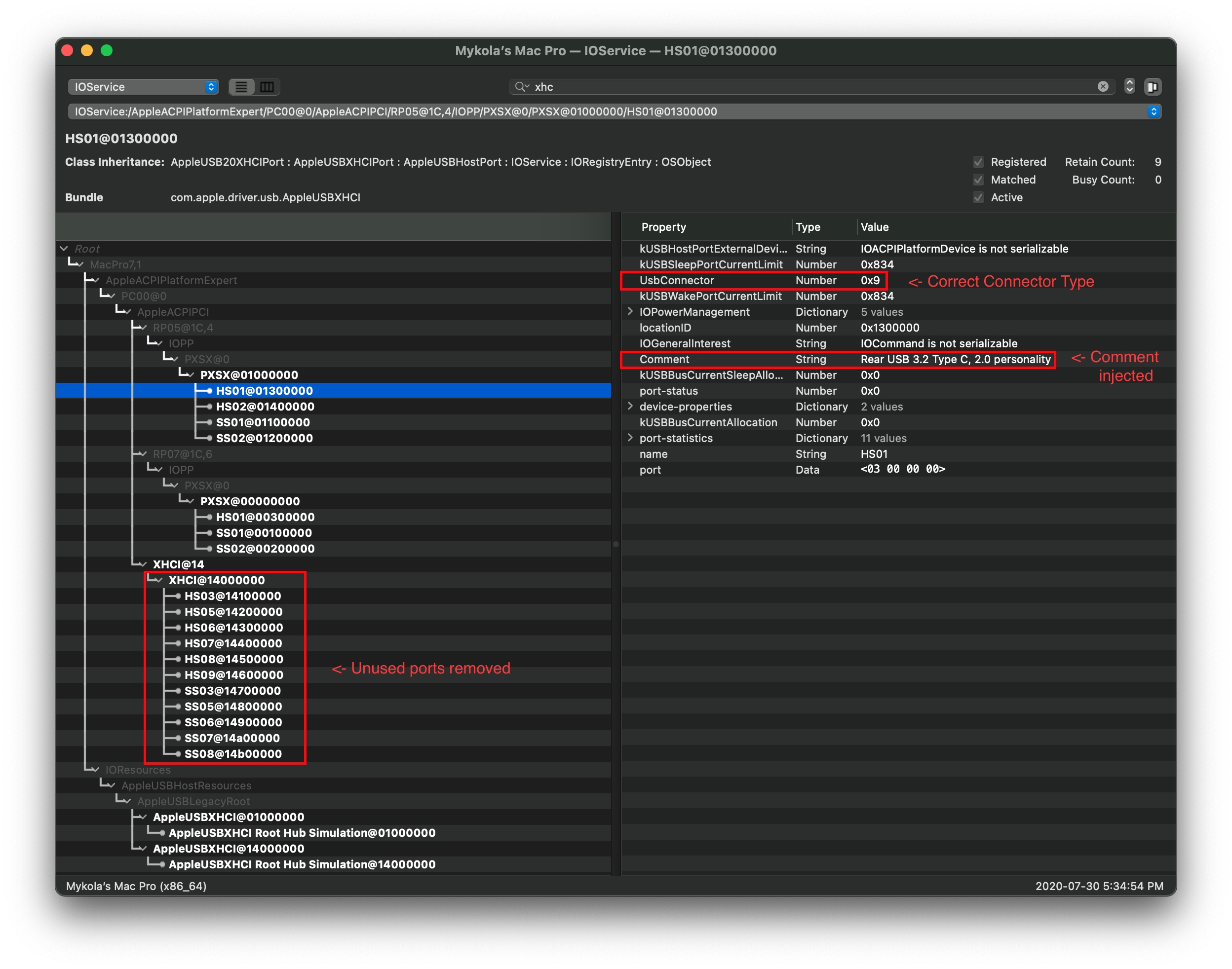
Task: Expand the IOPowerManagement dictionary row
Action: [x=630, y=311]
